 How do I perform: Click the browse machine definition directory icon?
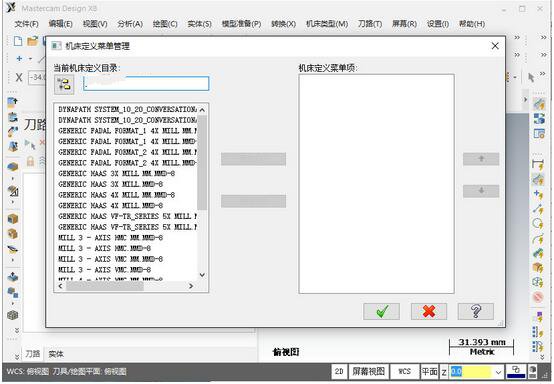(x=64, y=84)
